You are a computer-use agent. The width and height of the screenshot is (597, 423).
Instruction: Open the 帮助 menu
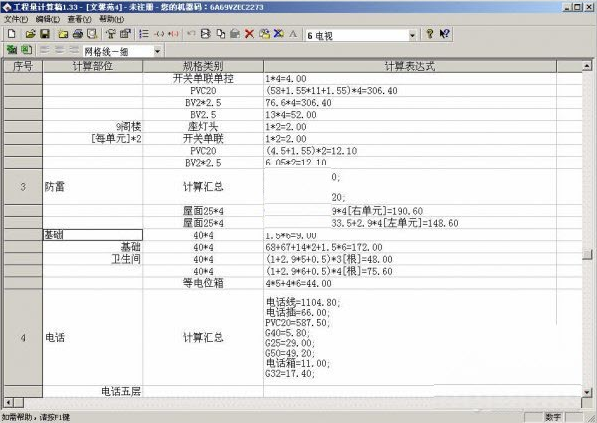click(112, 19)
